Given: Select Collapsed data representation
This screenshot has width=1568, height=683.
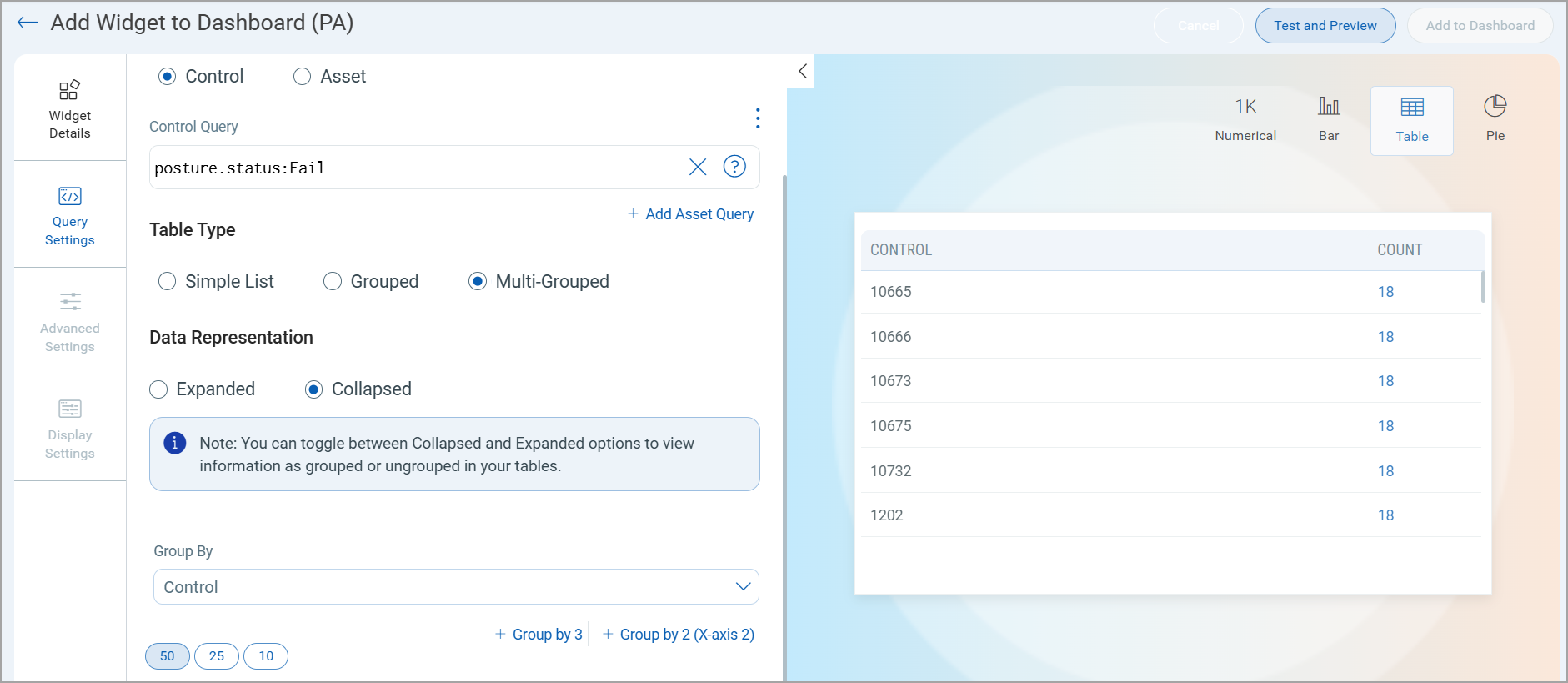Looking at the screenshot, I should (313, 389).
